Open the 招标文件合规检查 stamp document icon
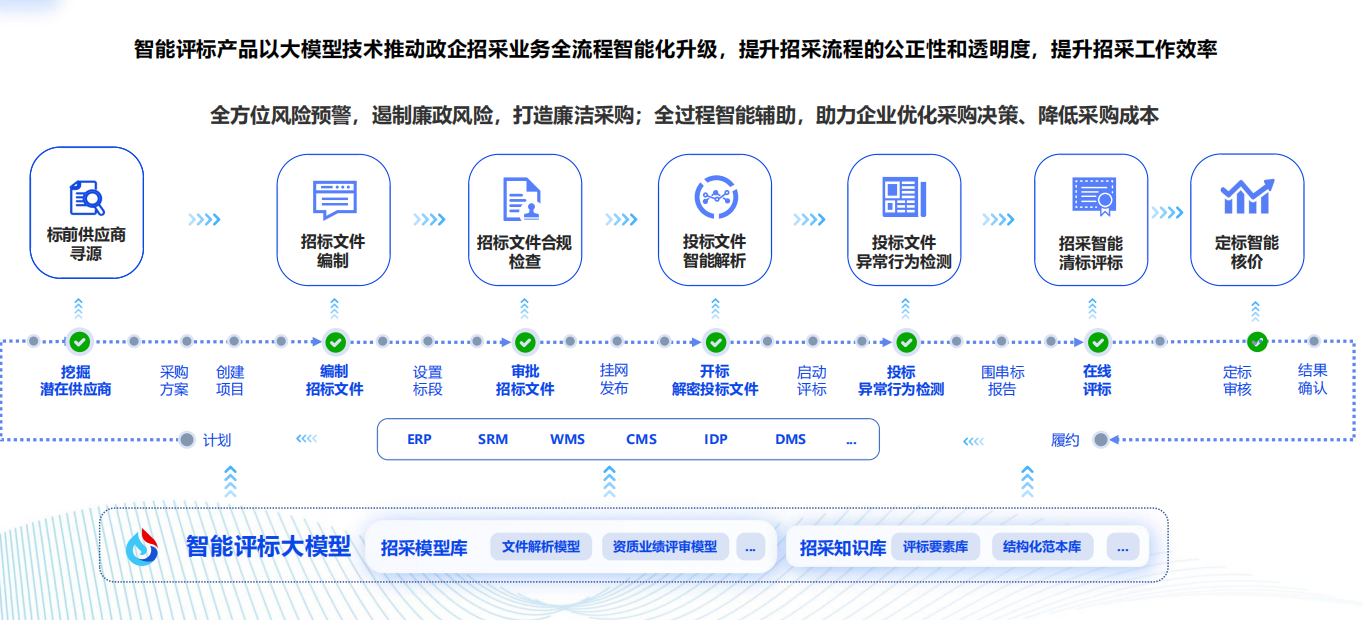The height and width of the screenshot is (620, 1363). [x=523, y=199]
